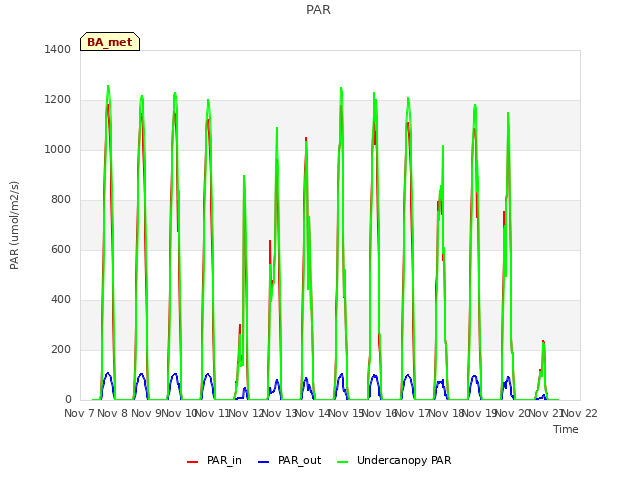Click the blue PAR_out legend swatch
This screenshot has height=480, width=640.
point(264,462)
